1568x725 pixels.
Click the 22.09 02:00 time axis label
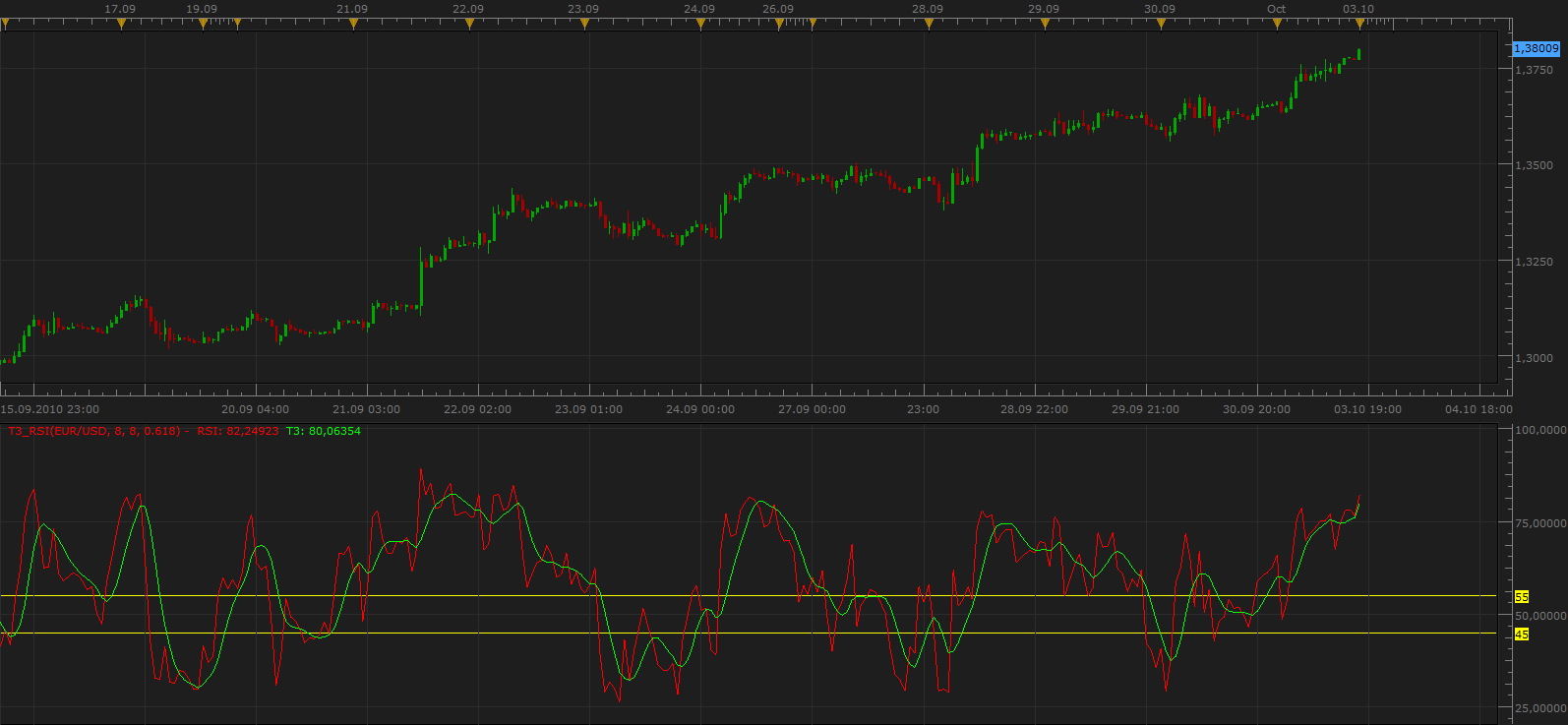[x=477, y=409]
